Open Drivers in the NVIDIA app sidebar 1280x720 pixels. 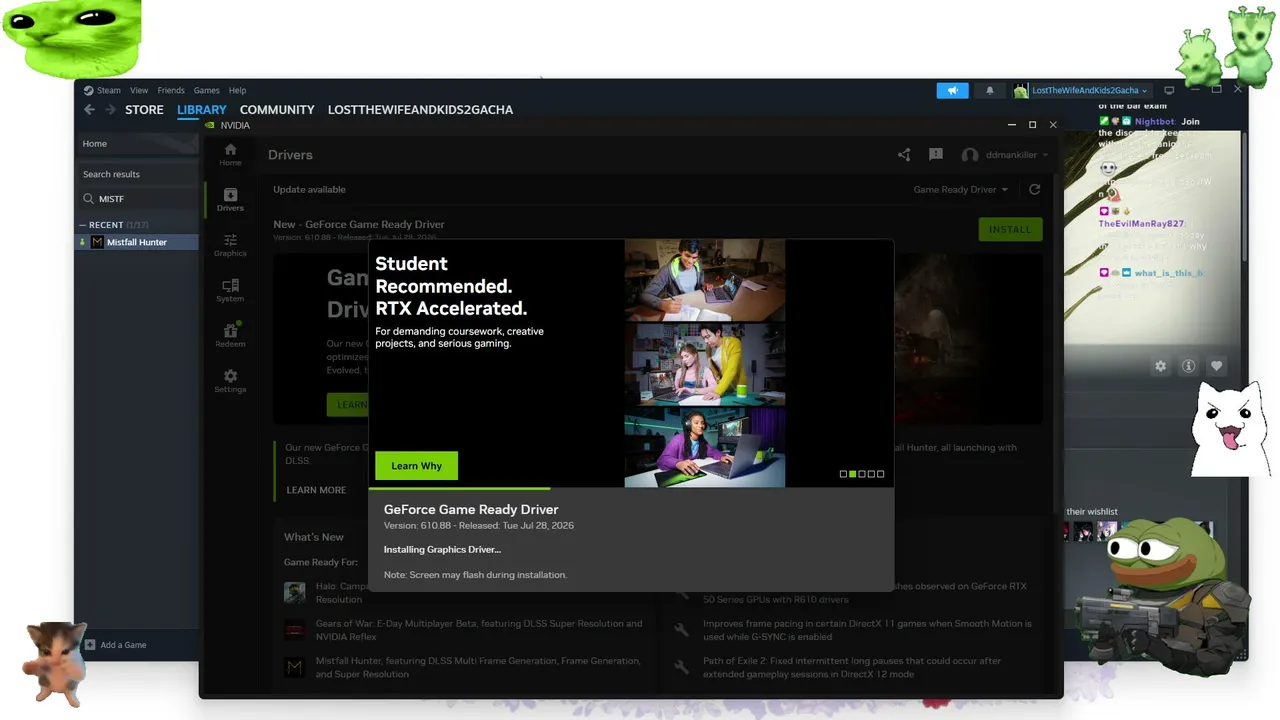[x=230, y=199]
